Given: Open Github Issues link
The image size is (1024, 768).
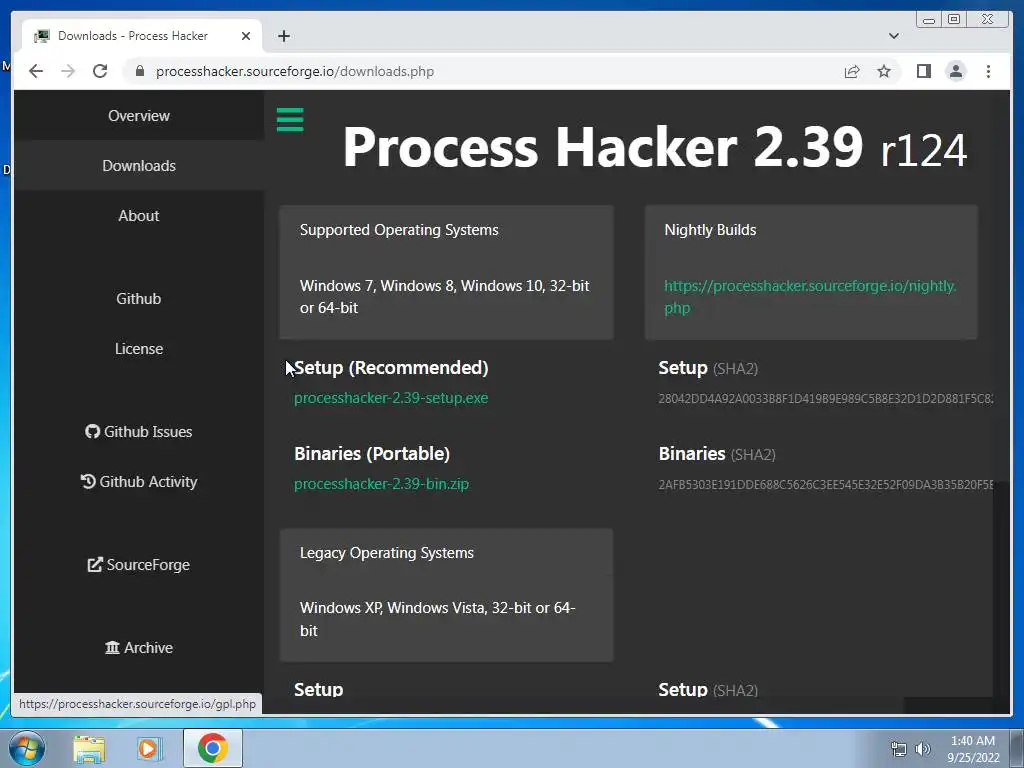Looking at the screenshot, I should tap(138, 432).
